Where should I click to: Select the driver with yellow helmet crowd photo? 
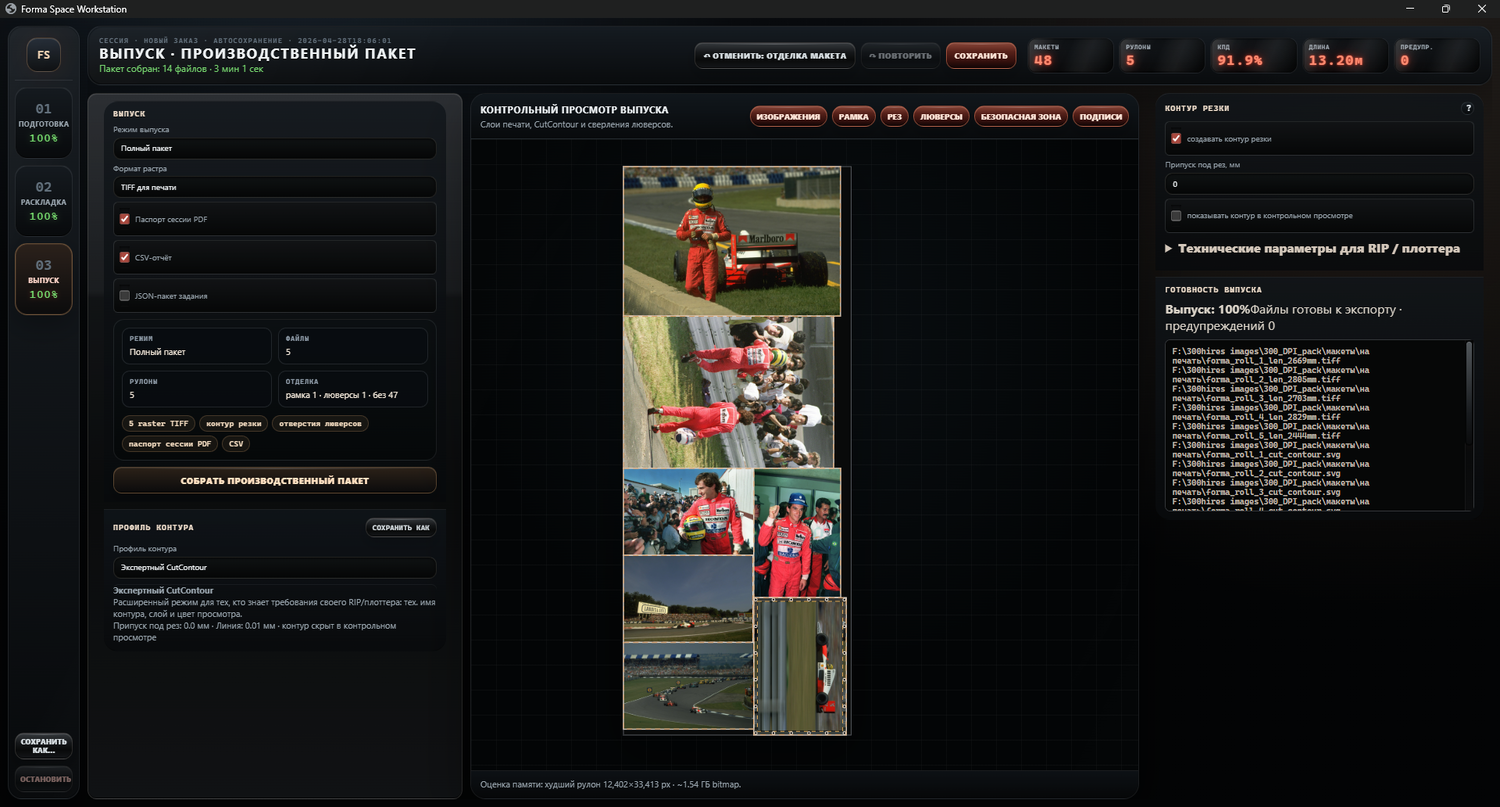(688, 512)
